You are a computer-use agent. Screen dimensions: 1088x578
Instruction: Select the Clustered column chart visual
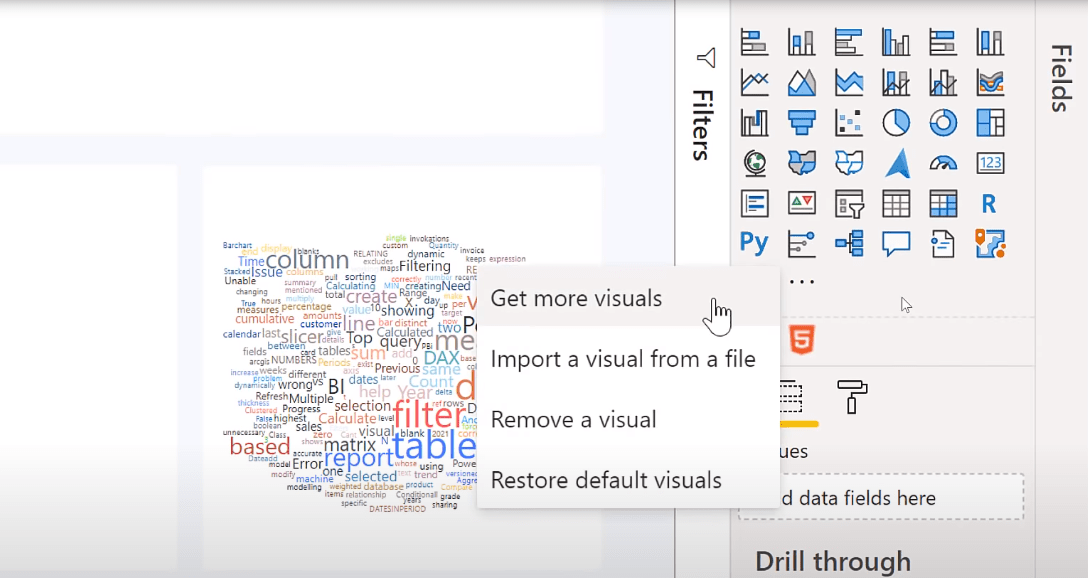[896, 42]
